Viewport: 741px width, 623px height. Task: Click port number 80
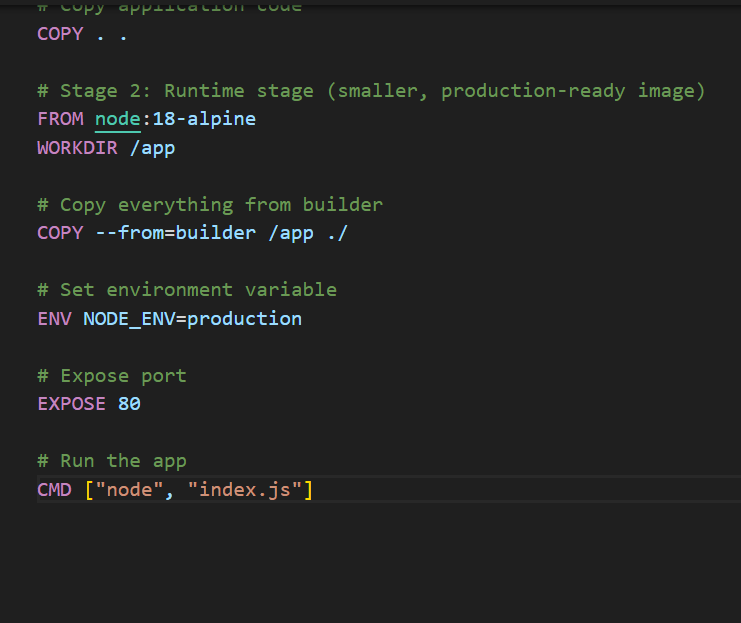click(x=129, y=404)
